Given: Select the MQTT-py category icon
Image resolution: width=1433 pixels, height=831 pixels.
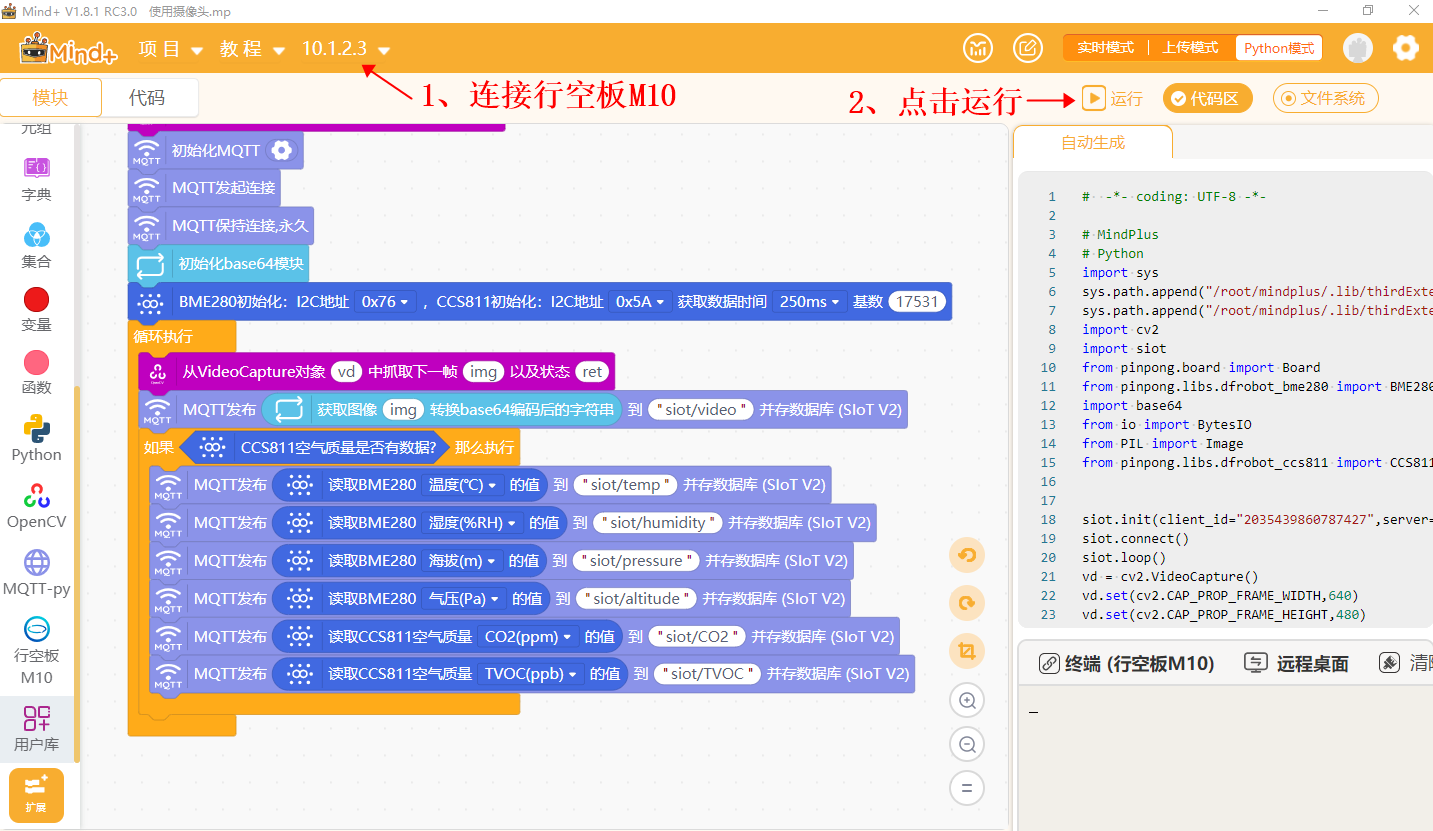Looking at the screenshot, I should pyautogui.click(x=37, y=562).
